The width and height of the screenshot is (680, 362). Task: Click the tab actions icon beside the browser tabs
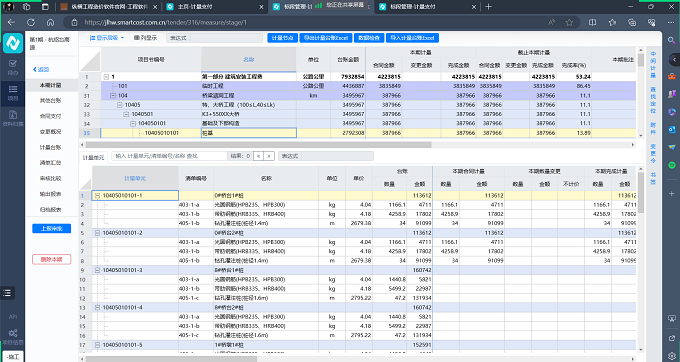click(45, 7)
